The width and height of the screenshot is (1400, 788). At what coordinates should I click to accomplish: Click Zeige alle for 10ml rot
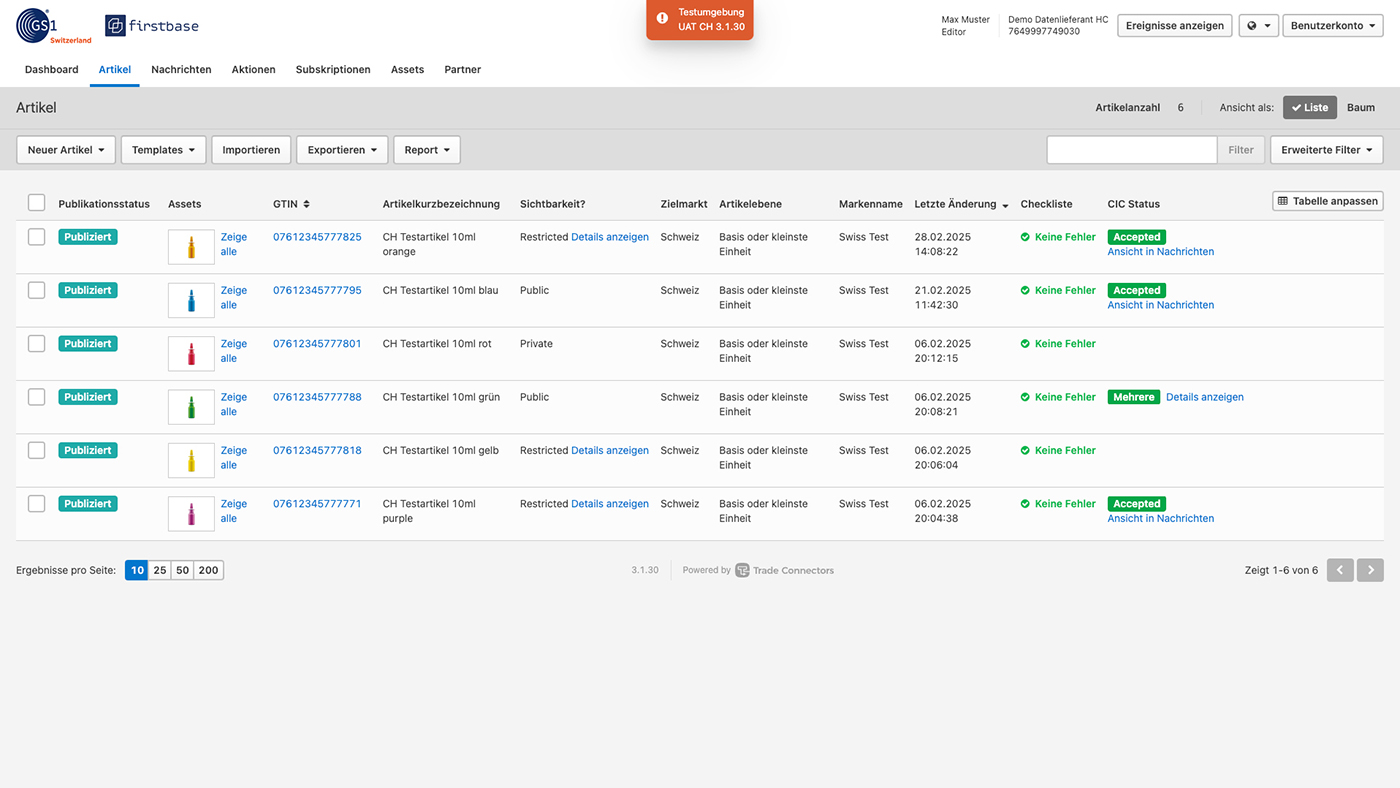point(232,351)
